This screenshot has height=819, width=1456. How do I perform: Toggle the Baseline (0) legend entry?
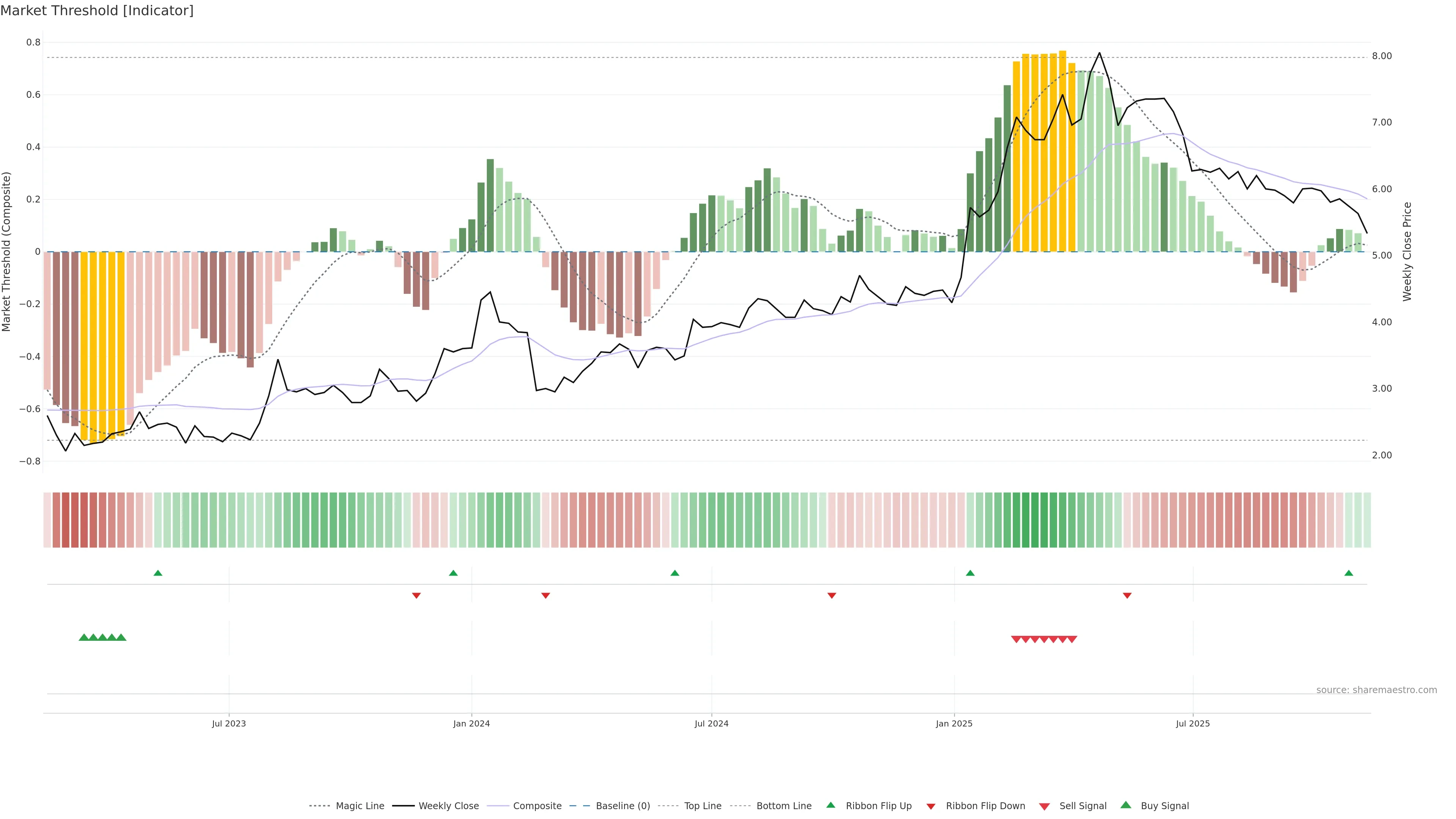tap(623, 806)
